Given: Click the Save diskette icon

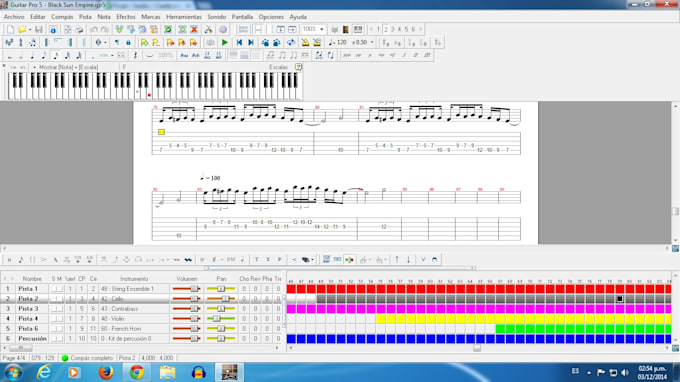Looking at the screenshot, I should [x=39, y=29].
